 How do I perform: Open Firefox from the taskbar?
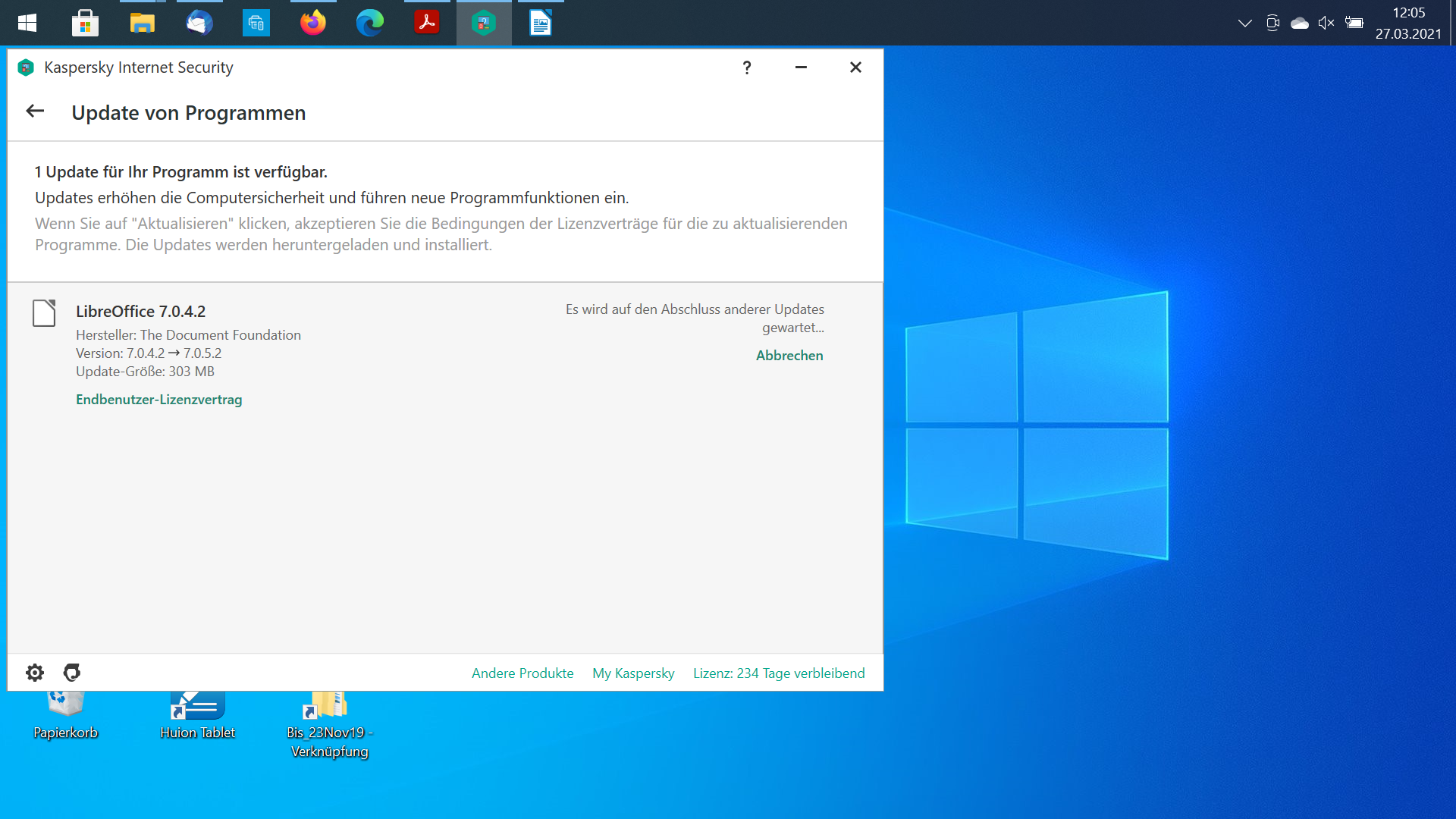click(x=312, y=23)
